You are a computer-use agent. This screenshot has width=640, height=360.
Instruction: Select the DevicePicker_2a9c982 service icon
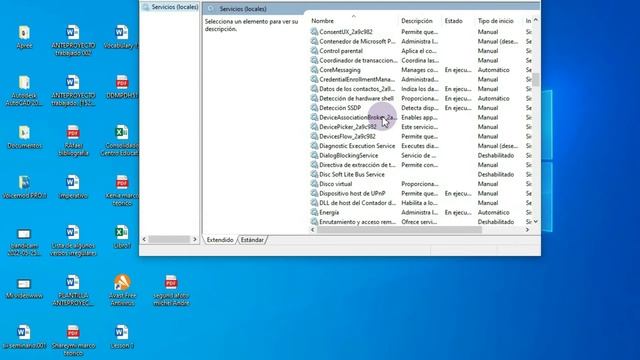tap(314, 127)
